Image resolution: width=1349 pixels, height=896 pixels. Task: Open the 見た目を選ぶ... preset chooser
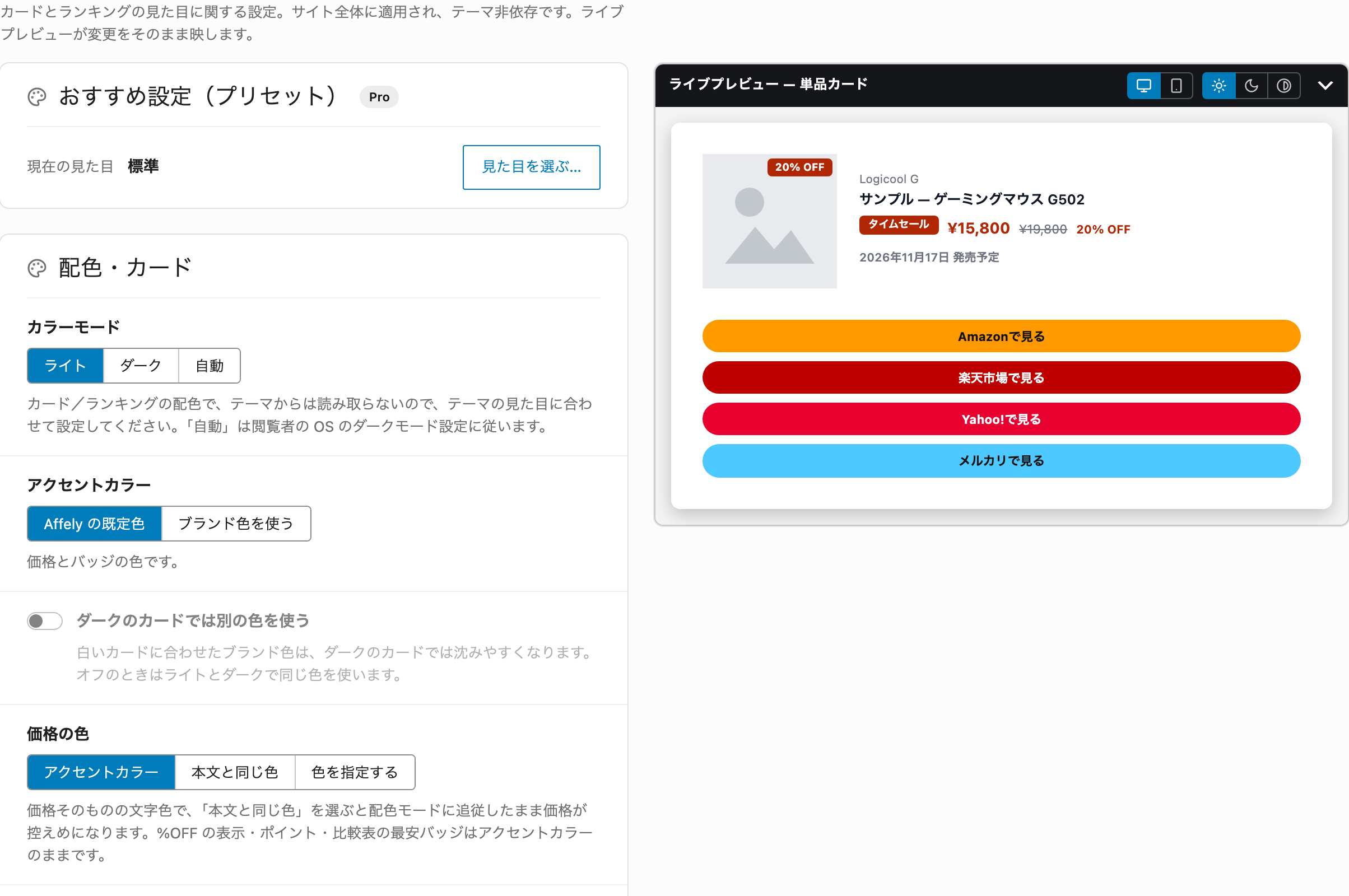point(532,167)
